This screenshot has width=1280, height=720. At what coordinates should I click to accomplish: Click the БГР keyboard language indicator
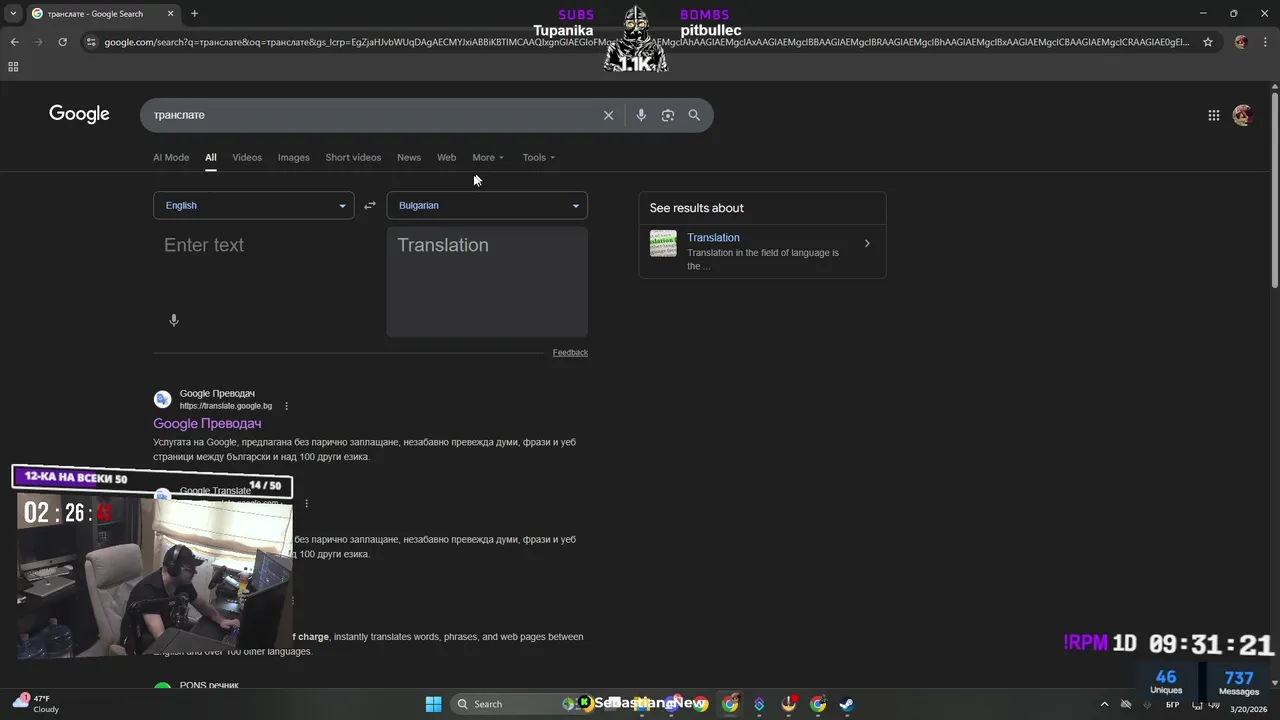click(1172, 705)
